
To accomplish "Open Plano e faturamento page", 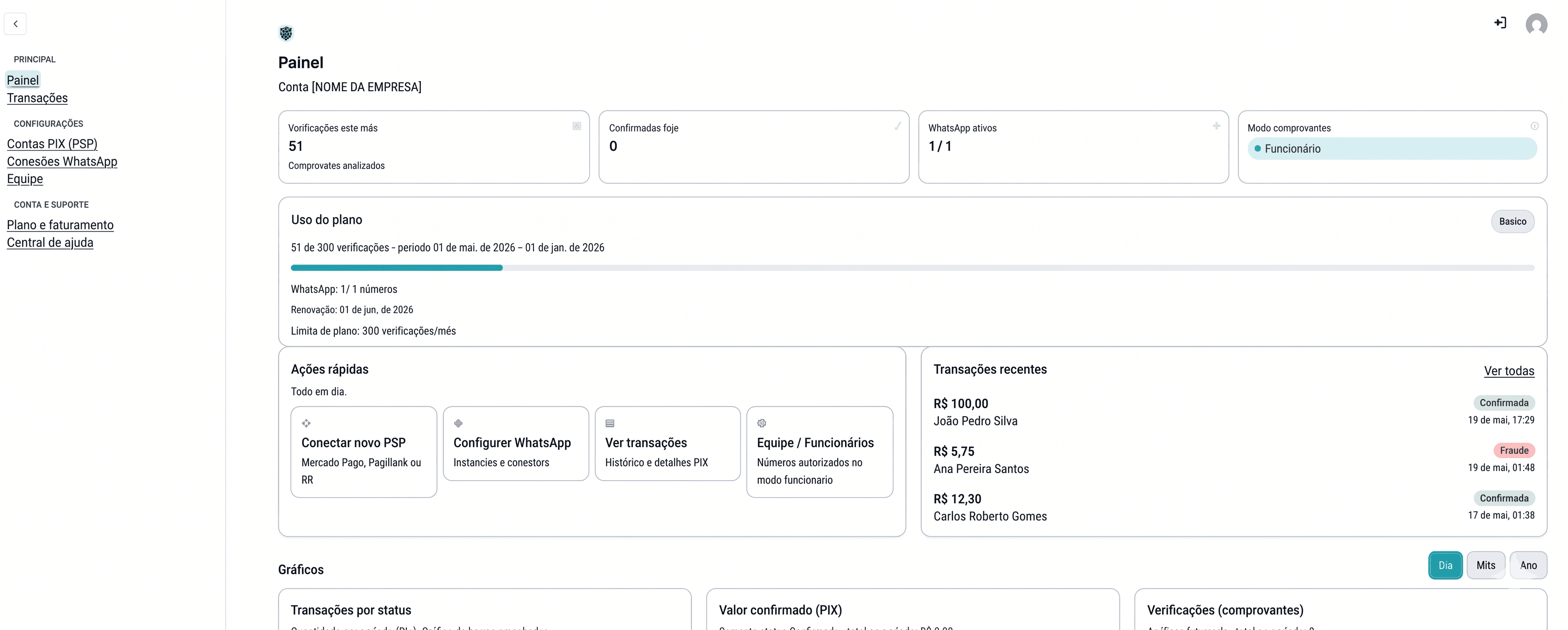I will (60, 225).
